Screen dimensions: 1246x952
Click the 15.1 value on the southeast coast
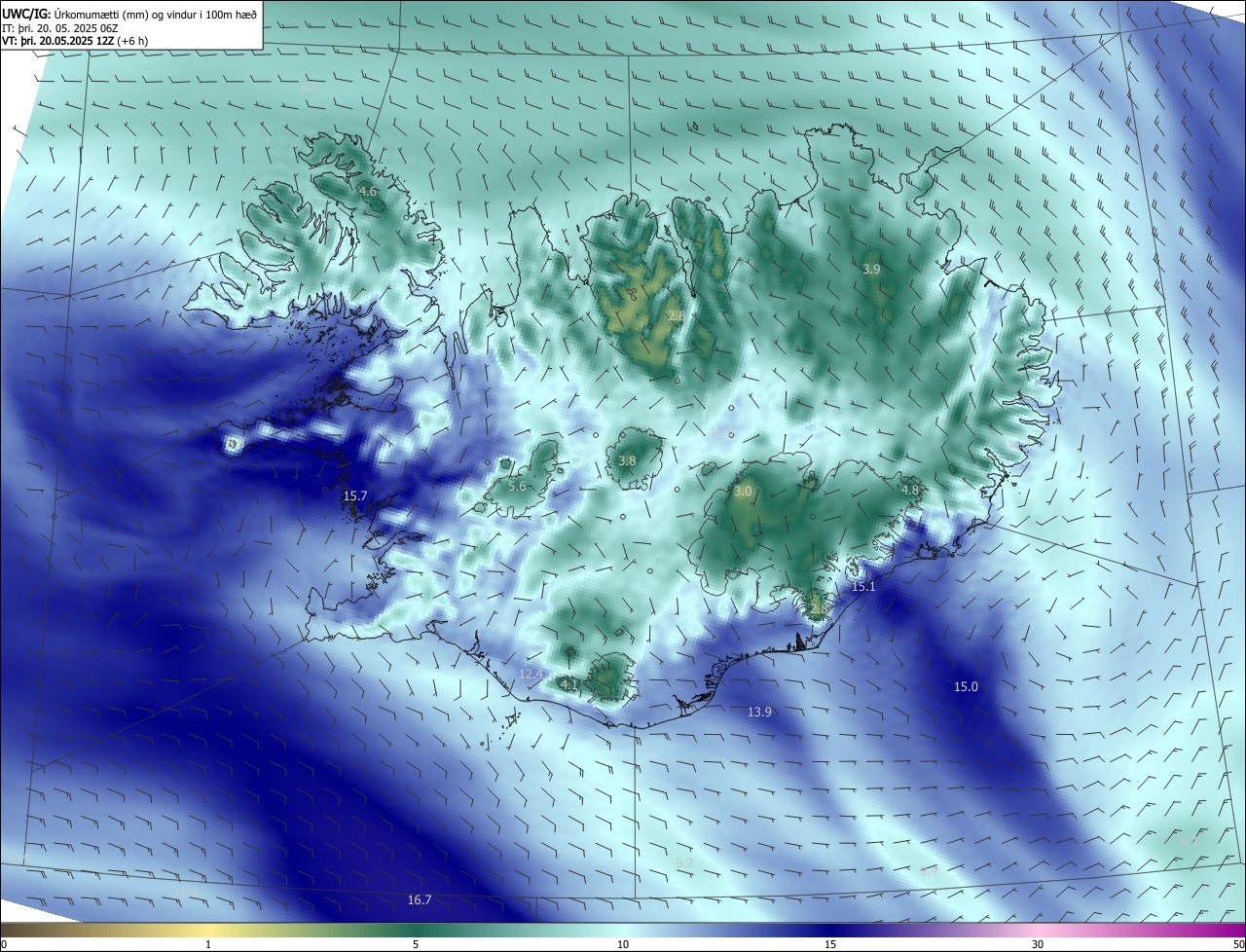tap(863, 587)
